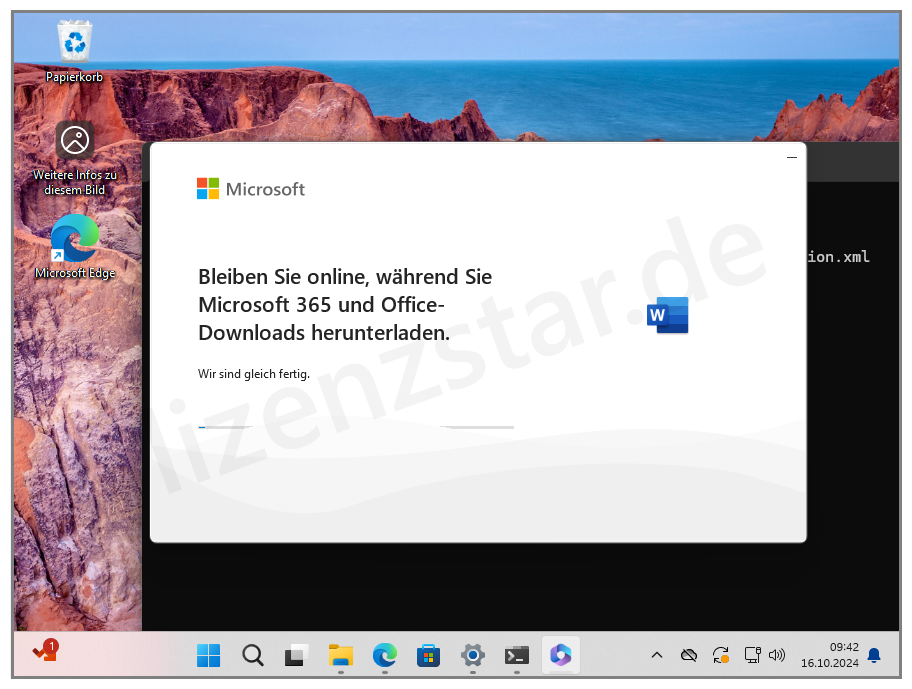Show hidden system tray icons

pos(657,655)
